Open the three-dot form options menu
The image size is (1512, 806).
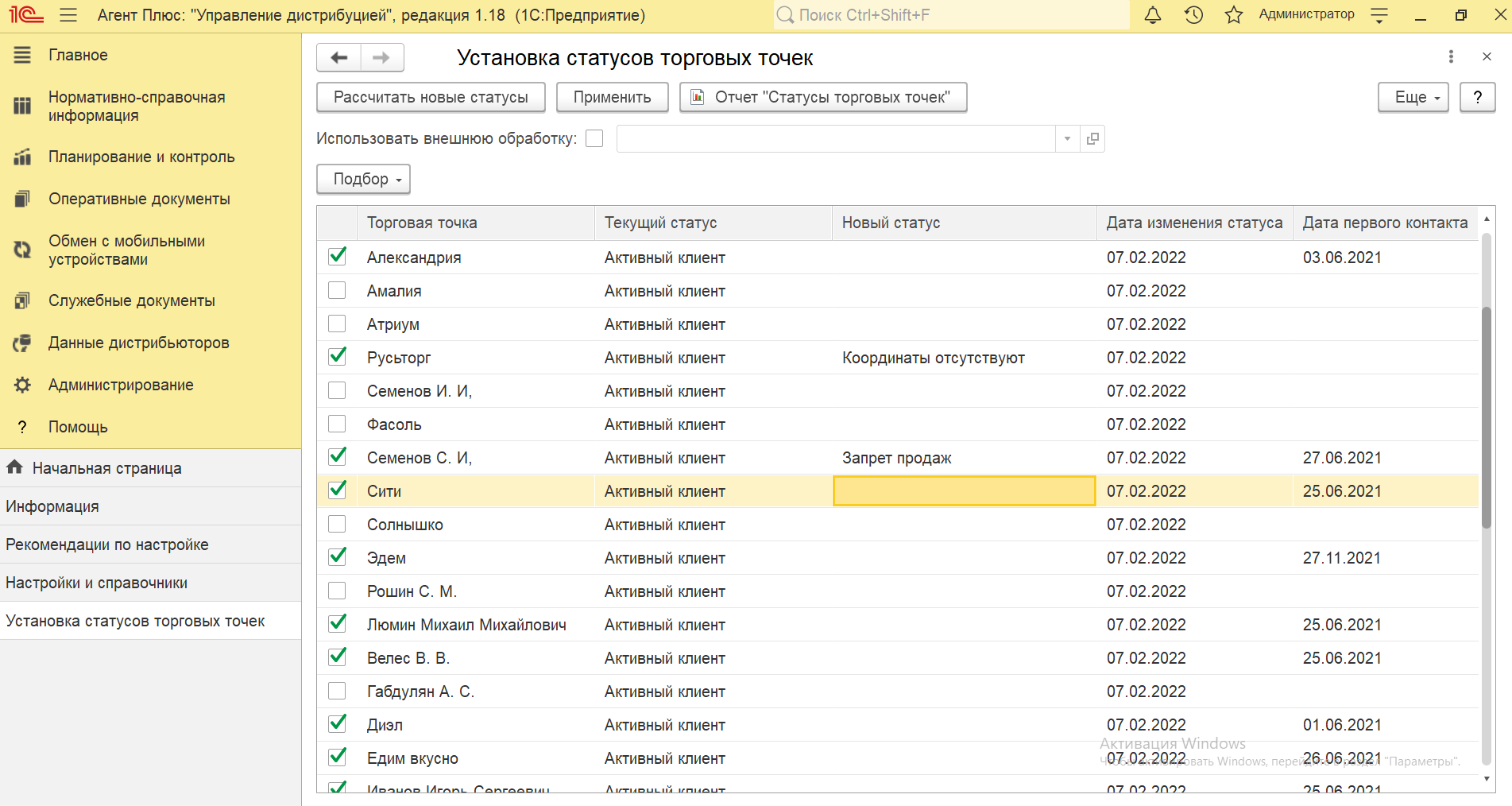click(x=1451, y=56)
